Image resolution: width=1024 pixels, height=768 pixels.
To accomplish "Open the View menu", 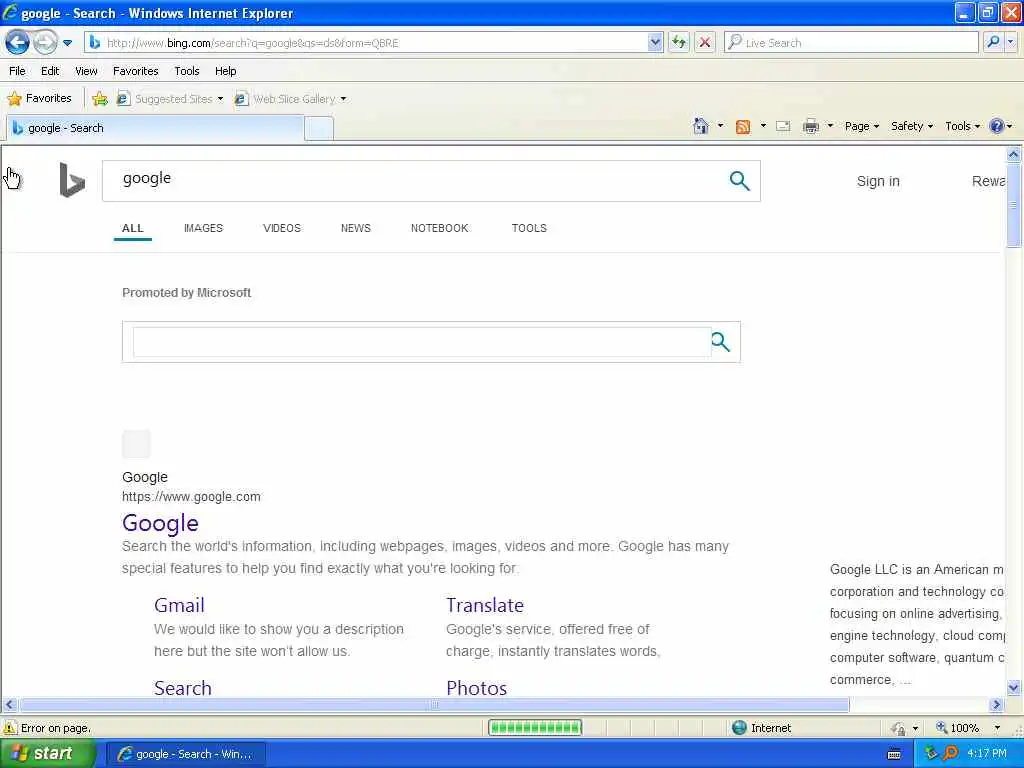I will tap(86, 71).
